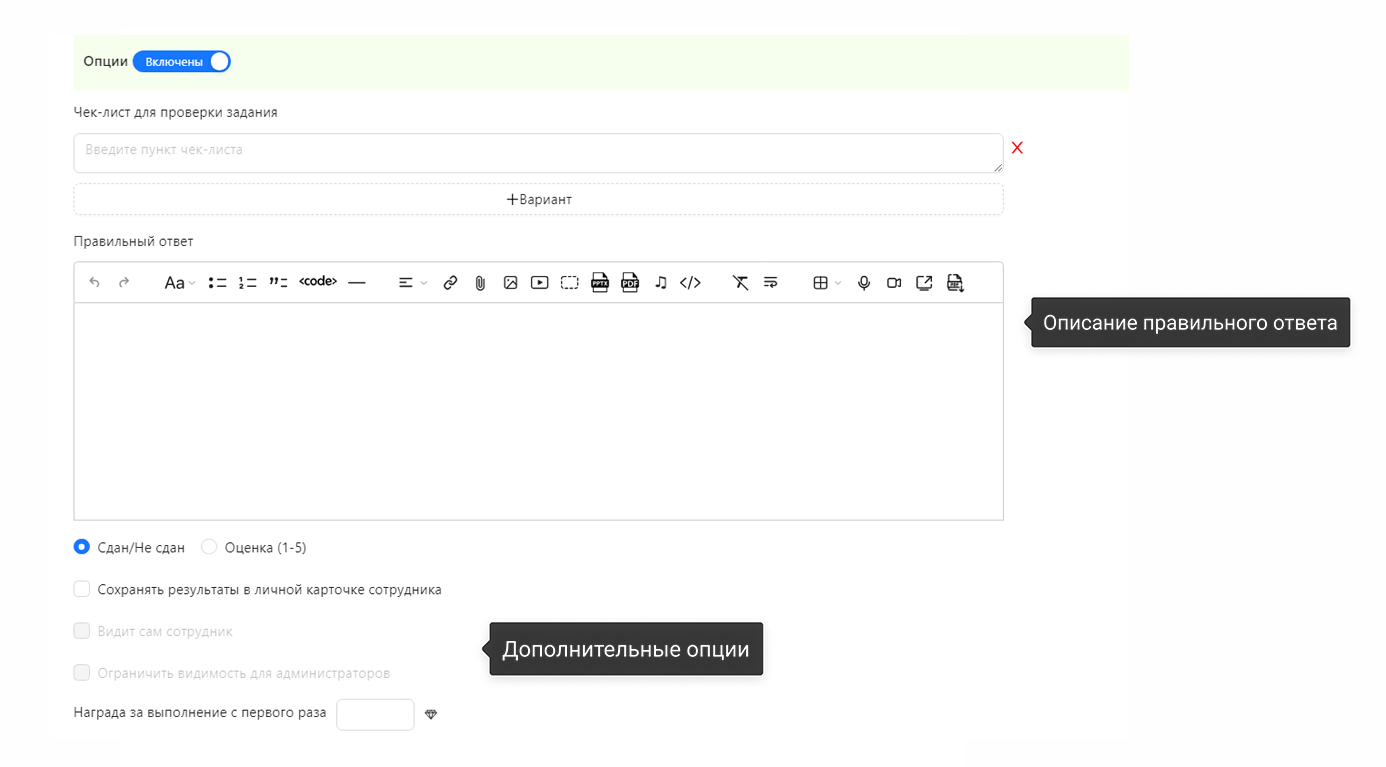Select the Сдан/Не сдан radio option
Screen dimensions: 1386x767
(82, 547)
